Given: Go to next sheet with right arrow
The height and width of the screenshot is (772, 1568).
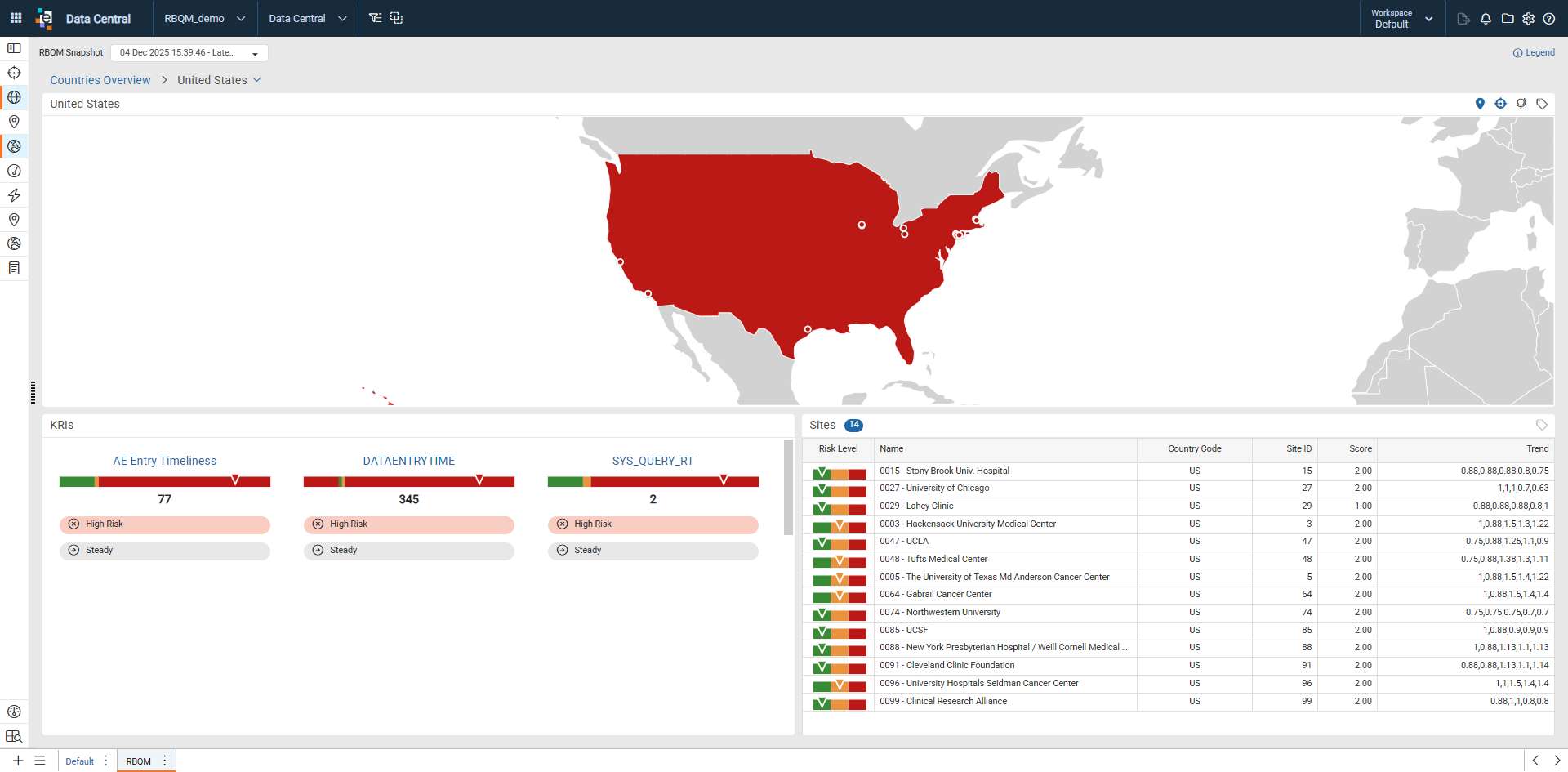Looking at the screenshot, I should [x=1557, y=761].
